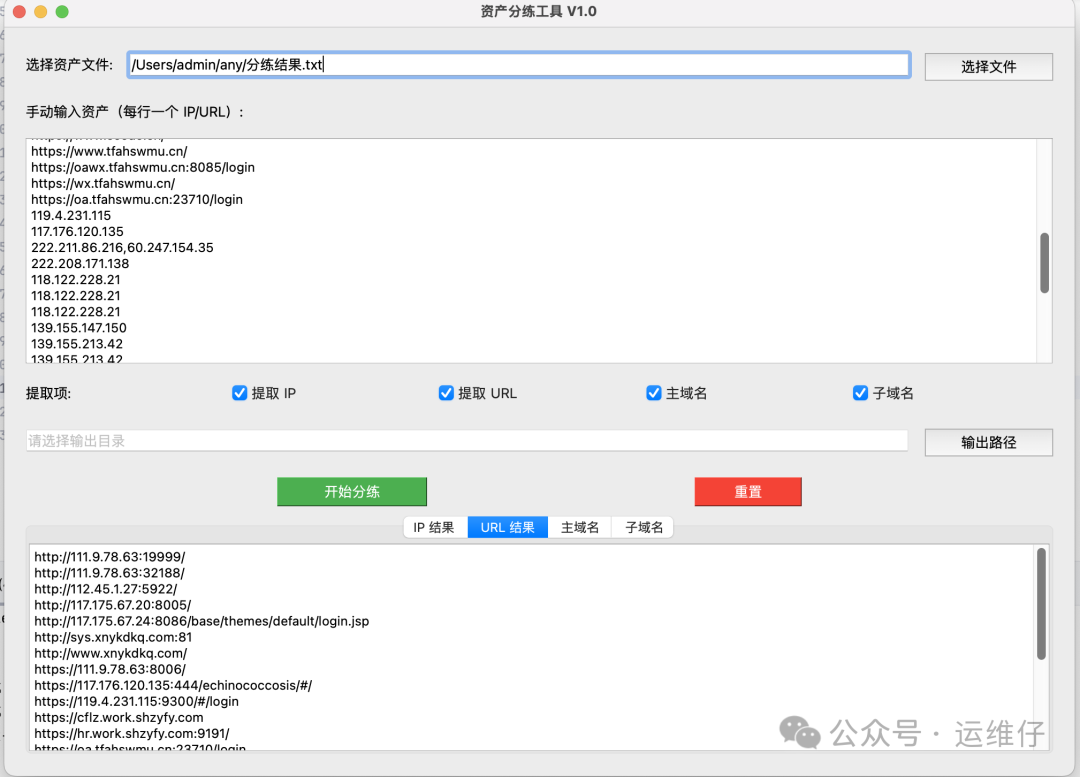The width and height of the screenshot is (1080, 777).
Task: Toggle the 主域名 checkbox
Action: point(654,393)
